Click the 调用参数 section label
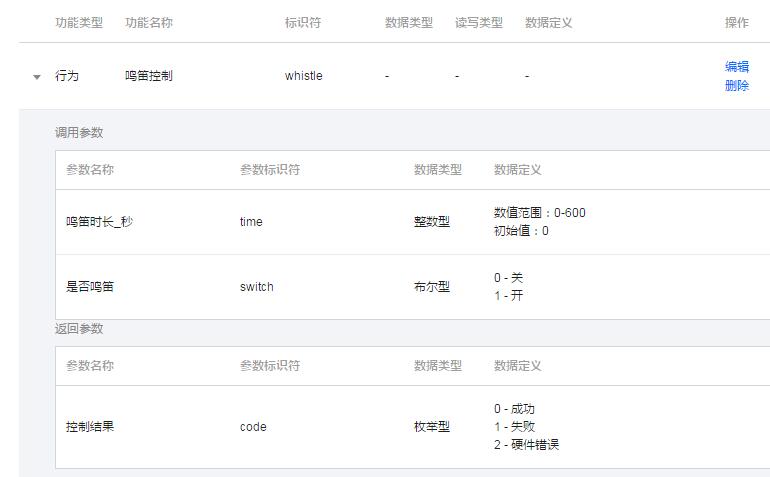 pos(78,133)
